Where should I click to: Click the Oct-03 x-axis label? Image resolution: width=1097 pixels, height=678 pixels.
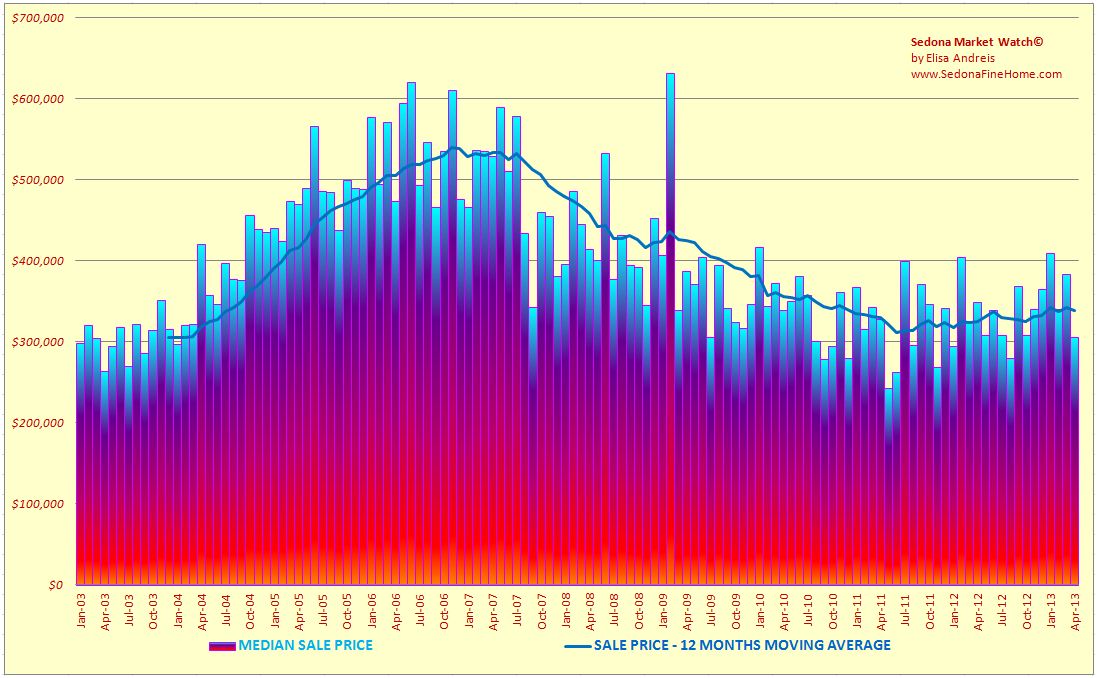click(154, 612)
